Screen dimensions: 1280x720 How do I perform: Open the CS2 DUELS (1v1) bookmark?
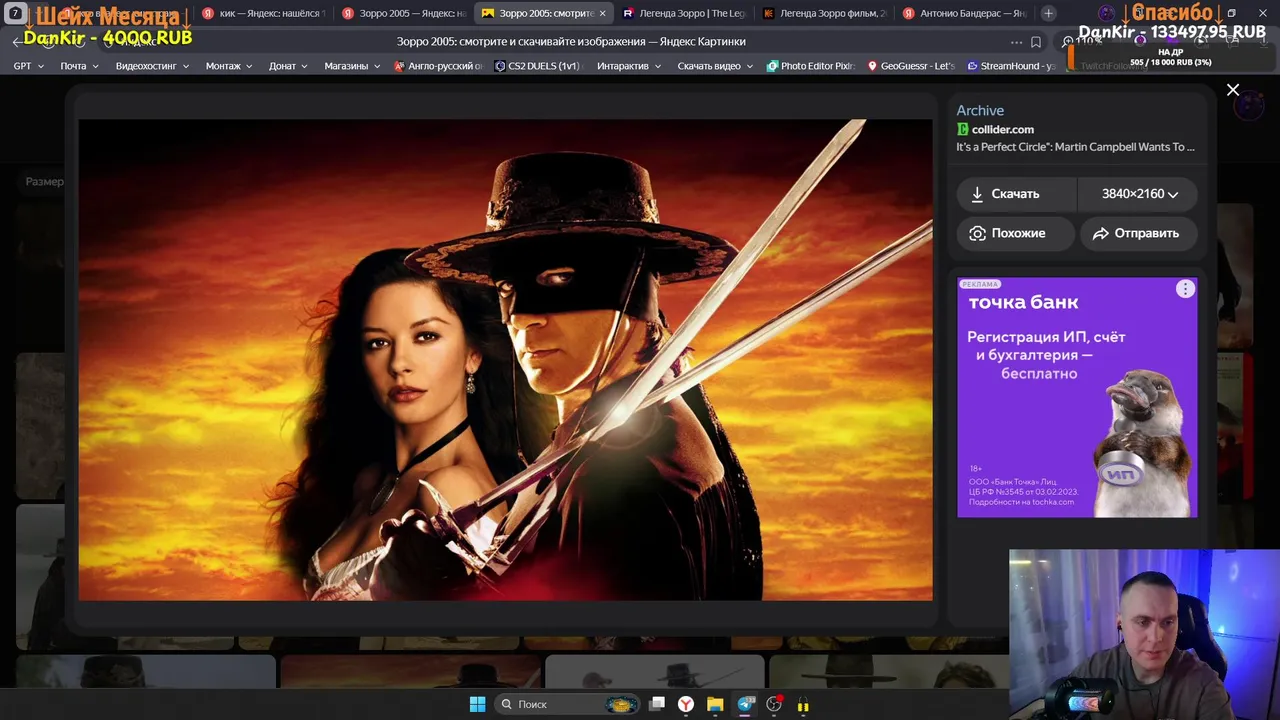click(x=538, y=66)
